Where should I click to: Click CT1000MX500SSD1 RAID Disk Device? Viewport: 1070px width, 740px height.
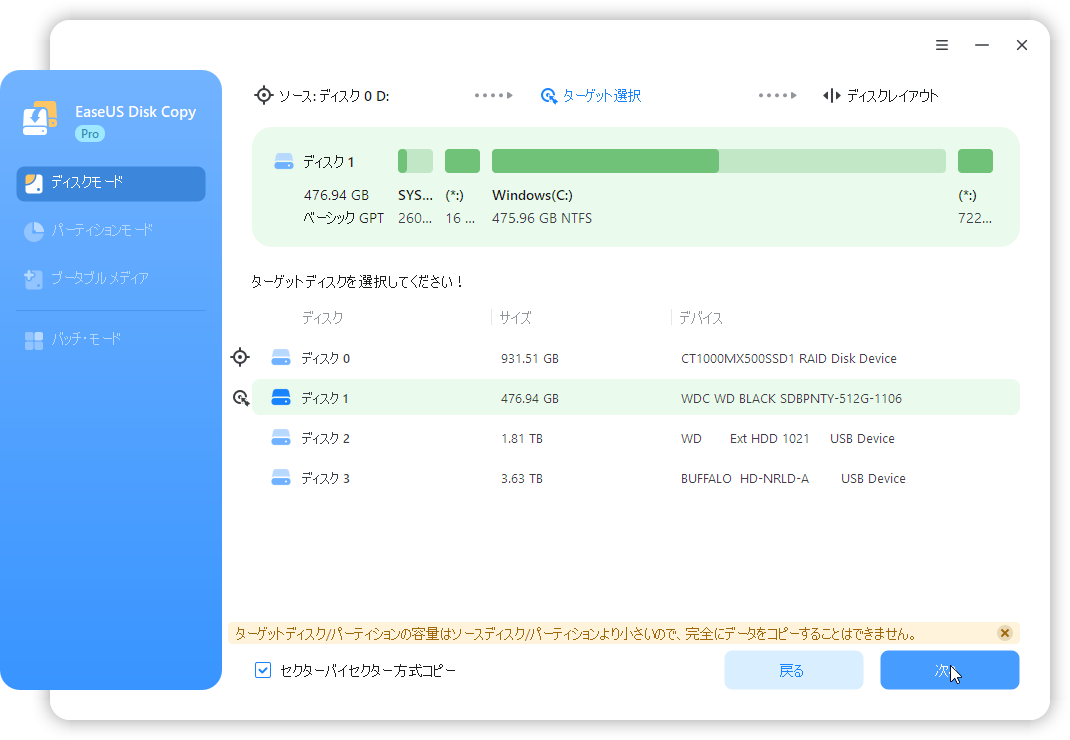point(789,358)
